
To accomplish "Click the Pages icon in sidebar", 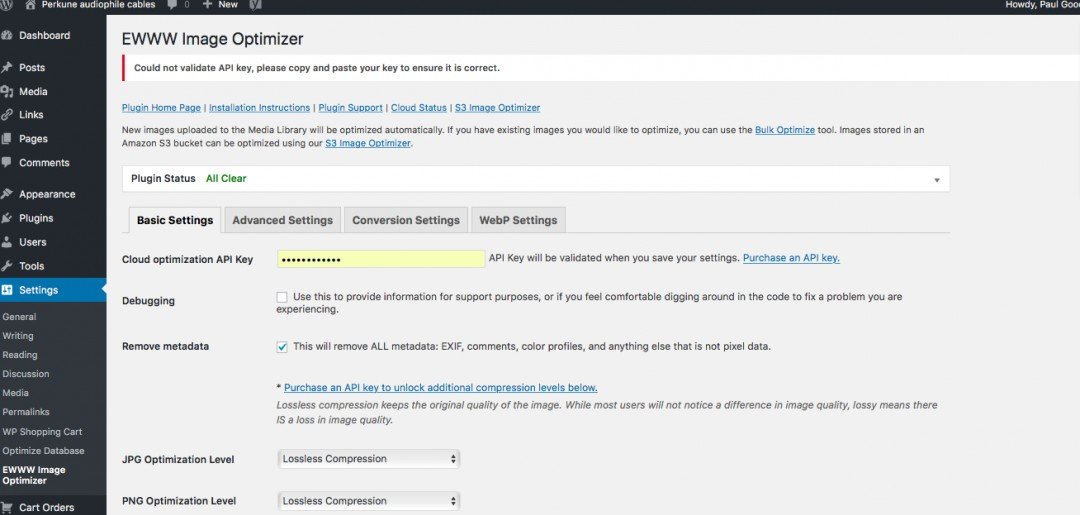I will (x=7, y=139).
